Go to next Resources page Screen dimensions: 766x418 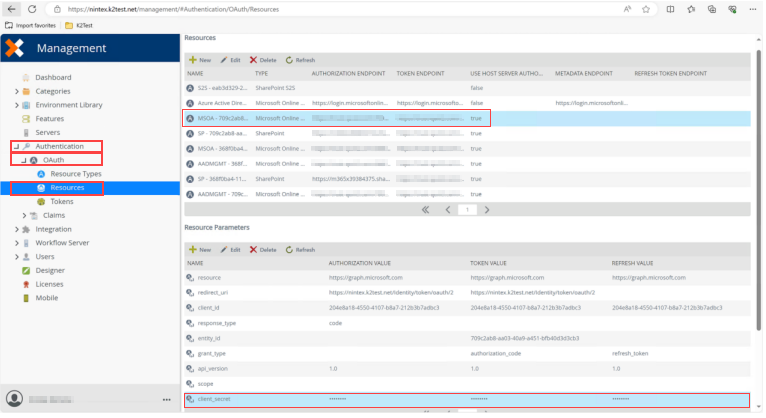[x=487, y=209]
